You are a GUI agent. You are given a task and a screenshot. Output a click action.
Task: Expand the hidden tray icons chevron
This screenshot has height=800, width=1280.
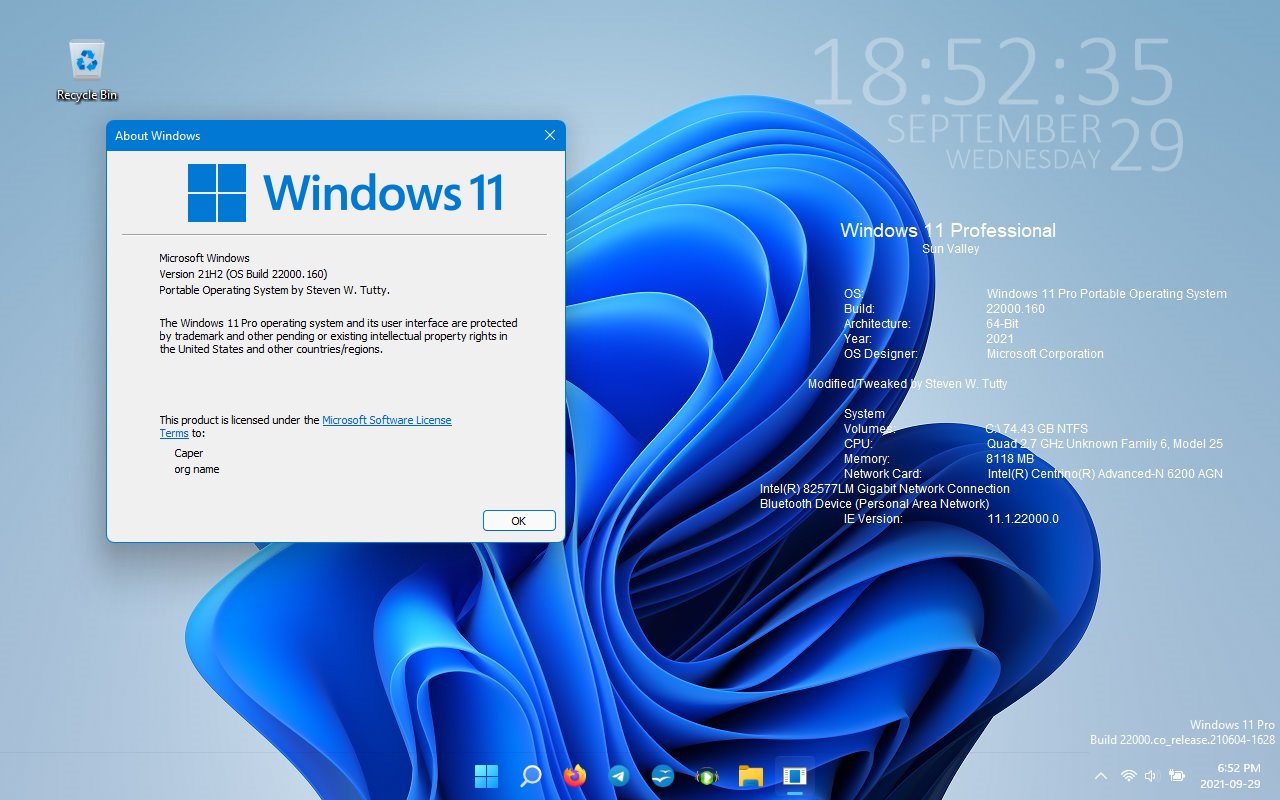click(x=1101, y=776)
